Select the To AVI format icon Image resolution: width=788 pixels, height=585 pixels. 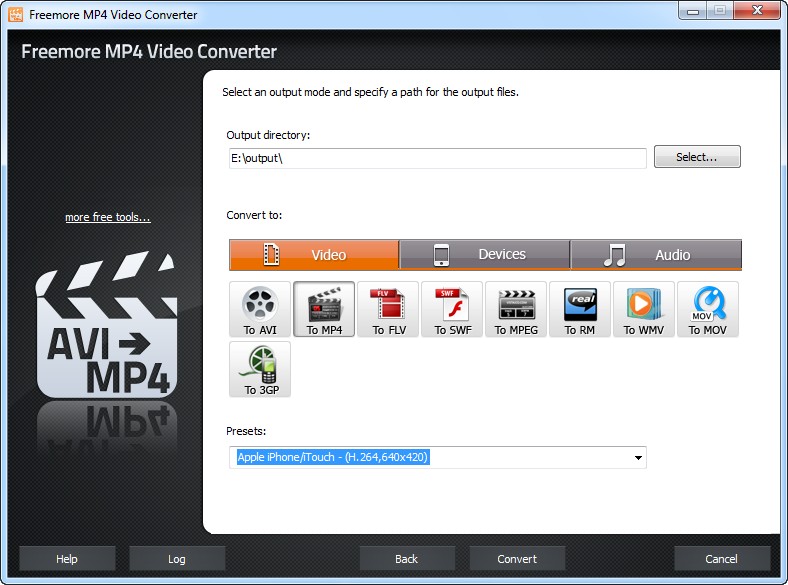tap(260, 309)
